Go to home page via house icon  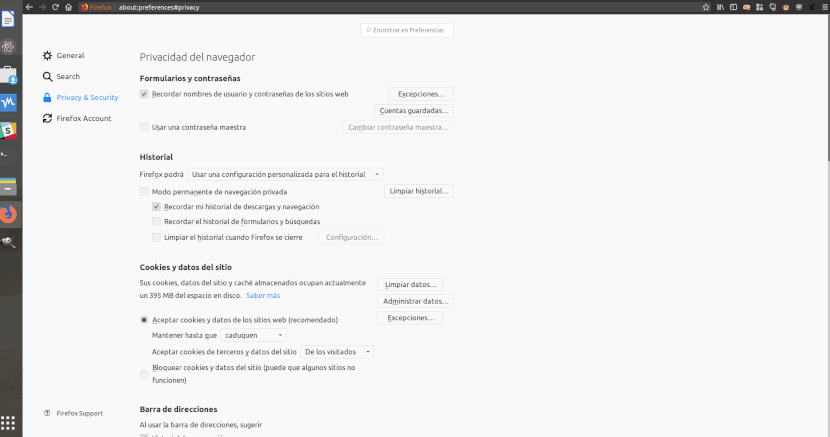(67, 6)
